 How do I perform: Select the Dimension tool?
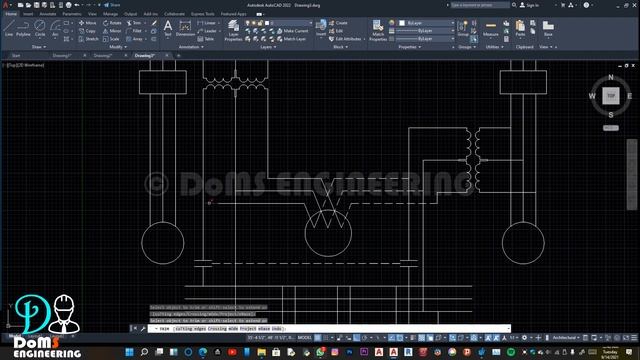point(185,28)
